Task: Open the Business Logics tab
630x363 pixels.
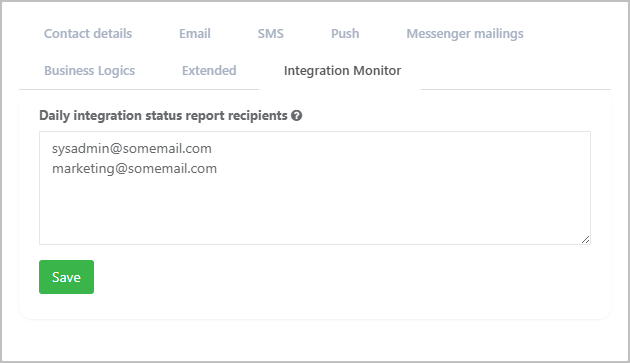Action: pyautogui.click(x=90, y=71)
